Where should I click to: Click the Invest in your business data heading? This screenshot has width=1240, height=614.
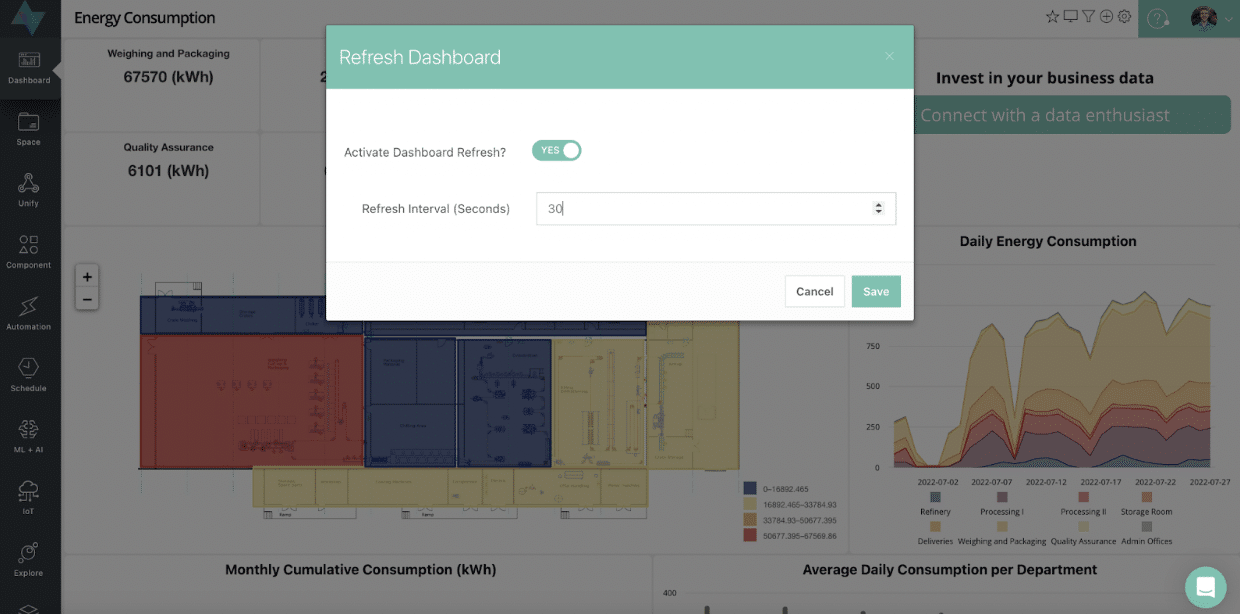(1045, 78)
